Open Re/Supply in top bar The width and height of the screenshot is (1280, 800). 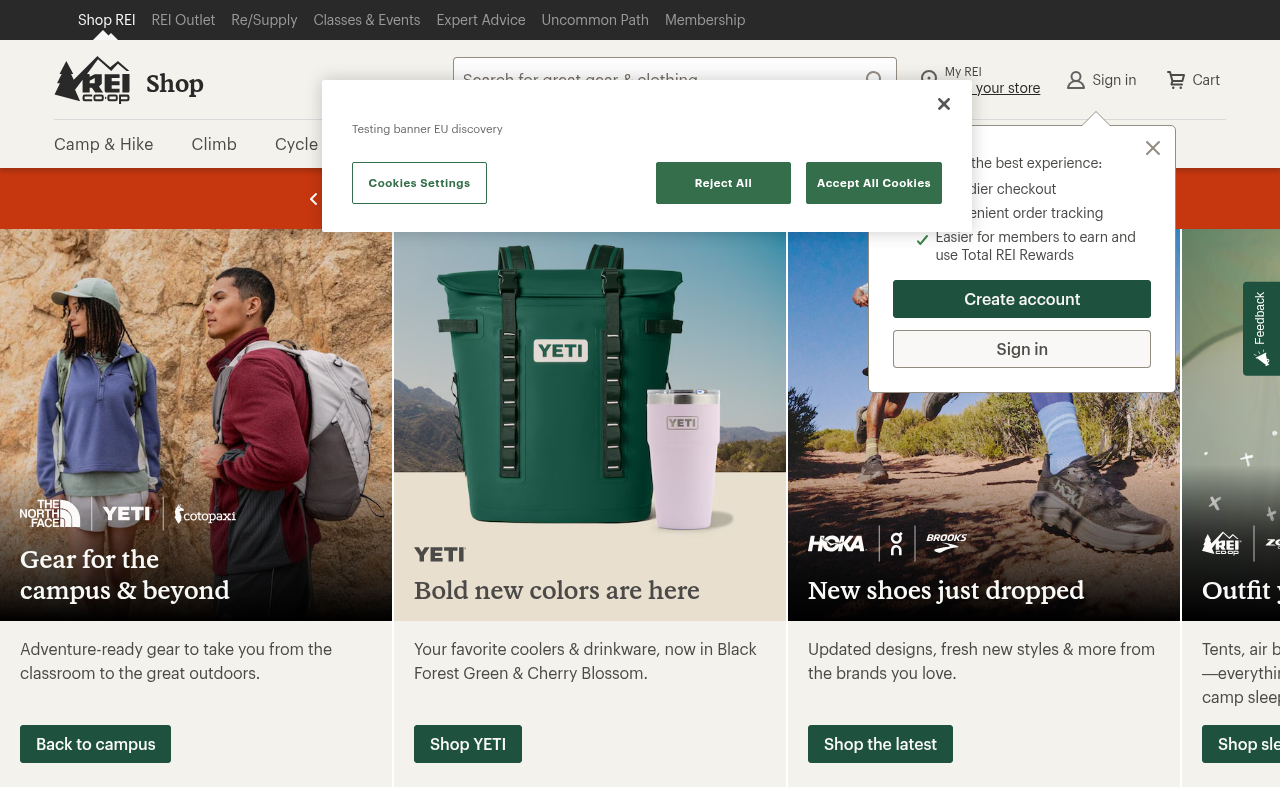264,20
